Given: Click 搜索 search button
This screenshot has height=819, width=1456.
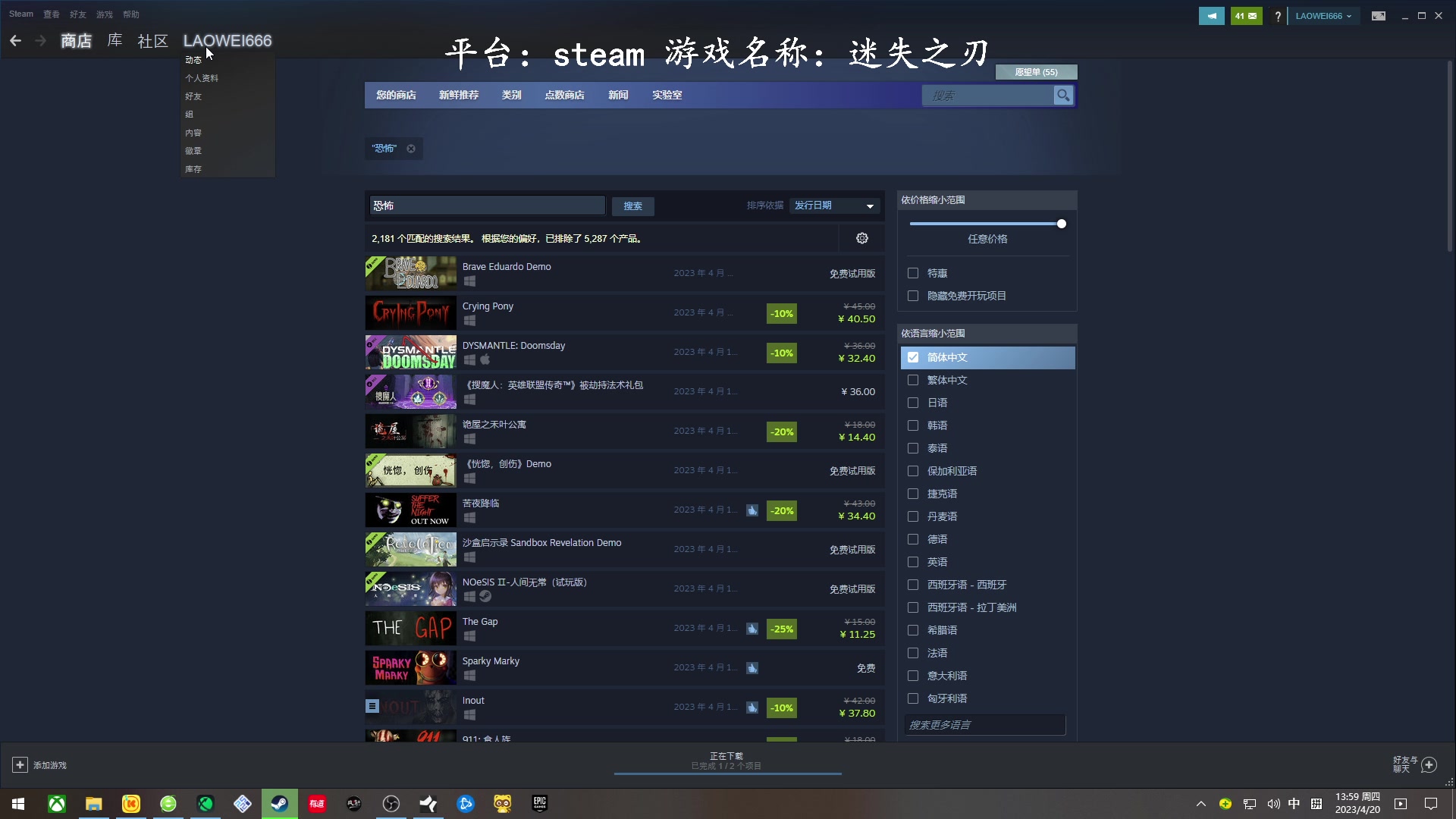Looking at the screenshot, I should coord(632,205).
